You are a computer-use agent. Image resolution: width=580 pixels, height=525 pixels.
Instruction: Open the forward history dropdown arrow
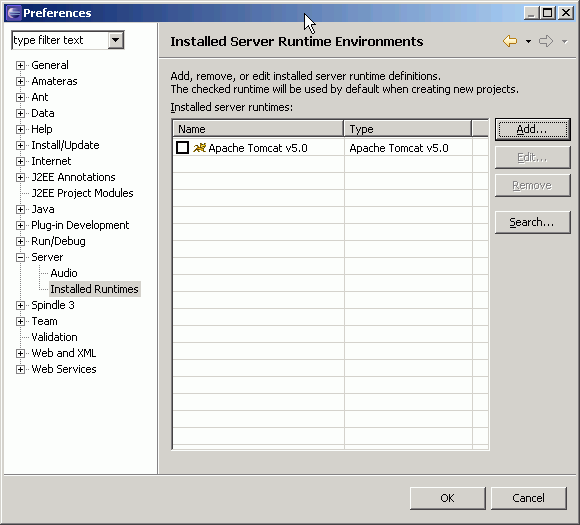(564, 41)
